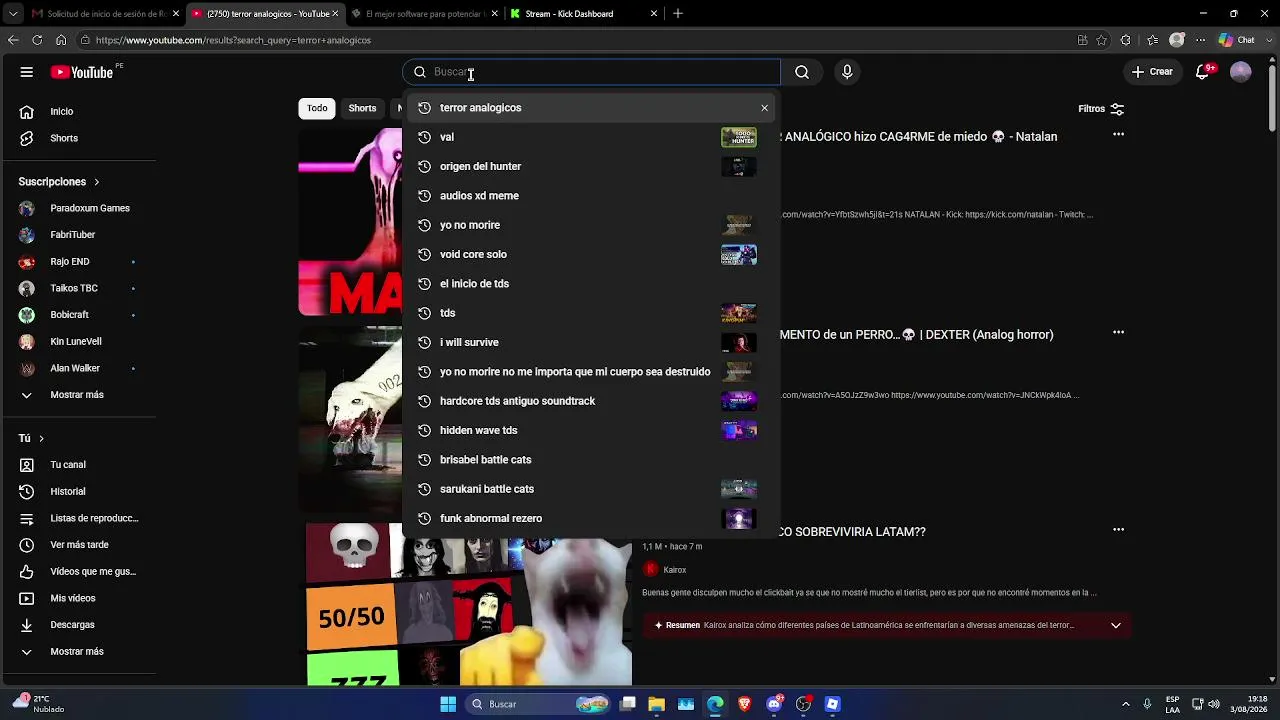
Task: Open the YouTube guide hamburger menu
Action: [x=27, y=72]
